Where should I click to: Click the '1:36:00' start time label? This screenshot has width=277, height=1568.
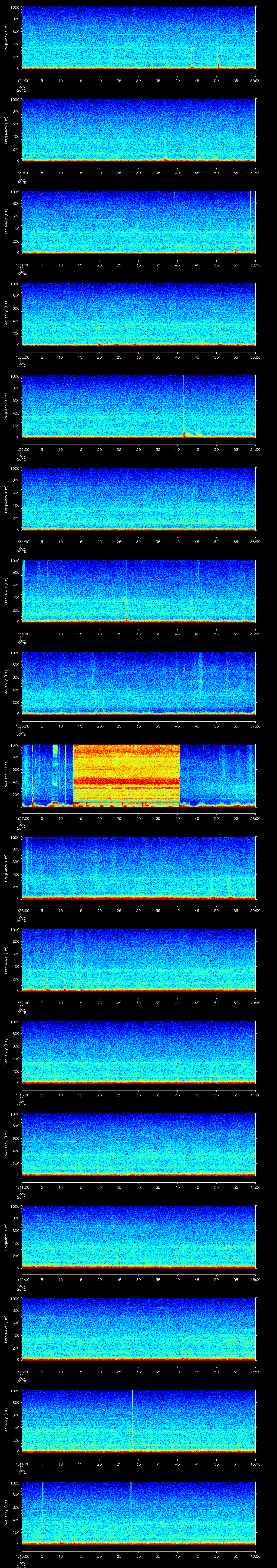pos(22,726)
